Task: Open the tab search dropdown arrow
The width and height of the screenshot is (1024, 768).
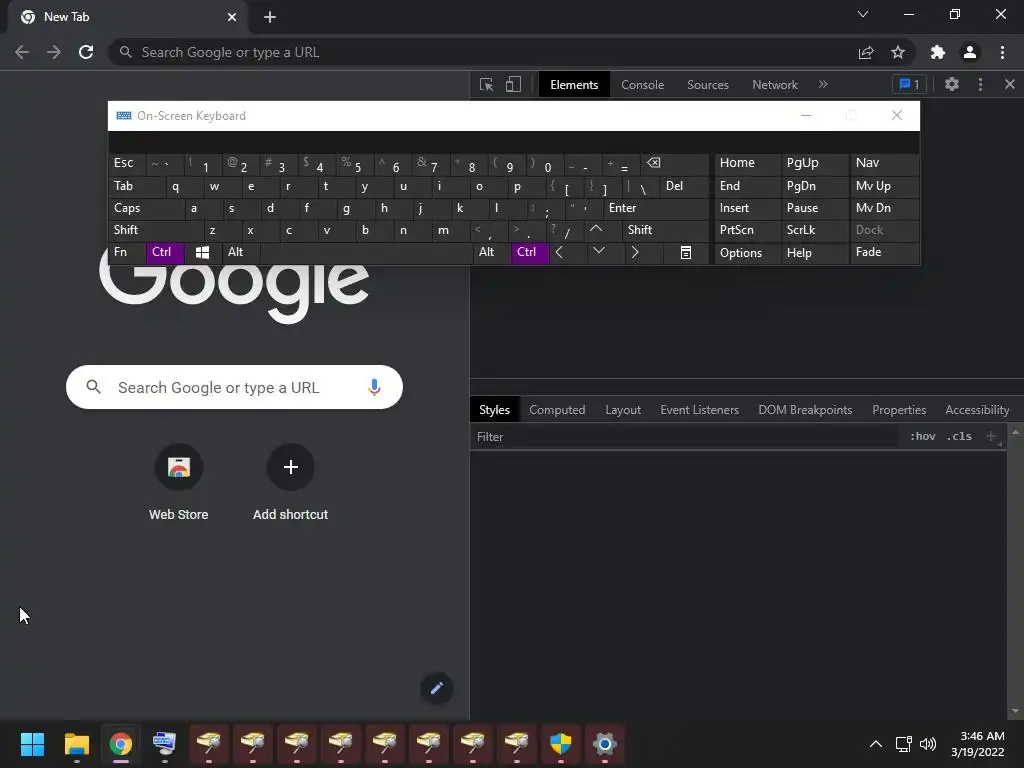Action: tap(863, 14)
